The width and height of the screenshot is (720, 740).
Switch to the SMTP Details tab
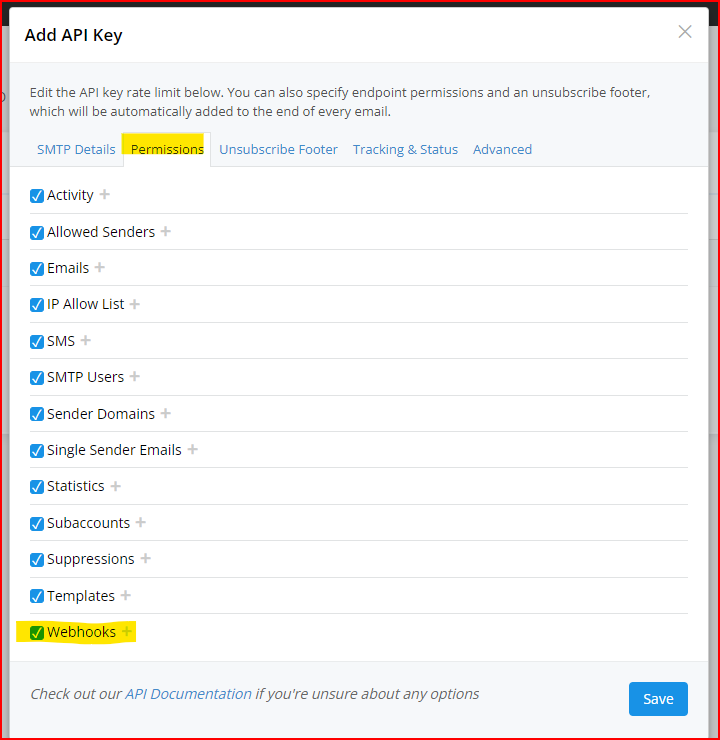[76, 149]
